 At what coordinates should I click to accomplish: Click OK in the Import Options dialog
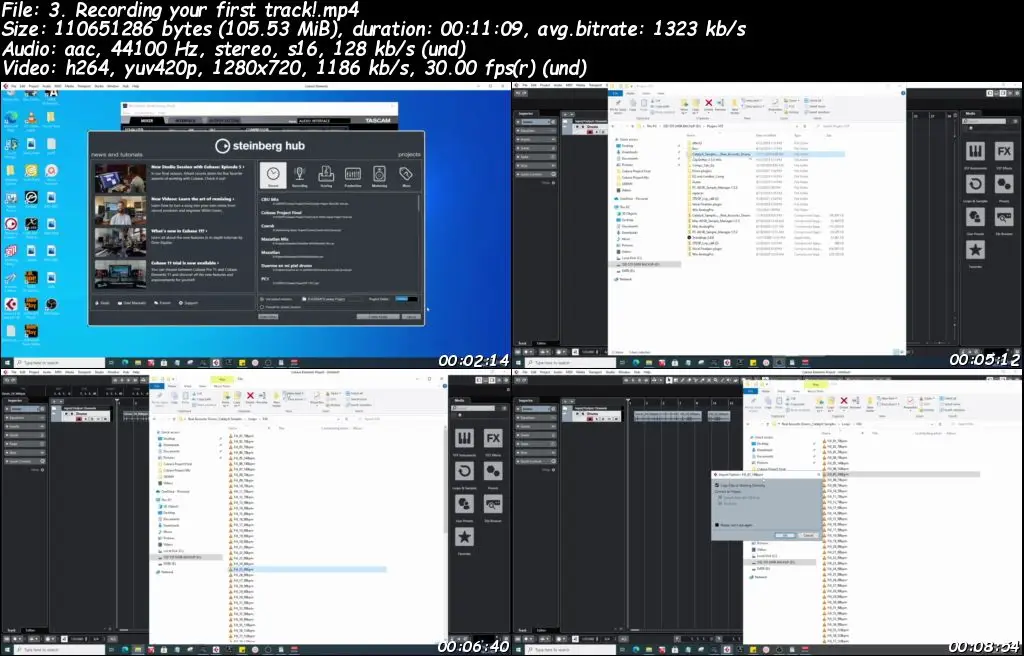(x=785, y=535)
